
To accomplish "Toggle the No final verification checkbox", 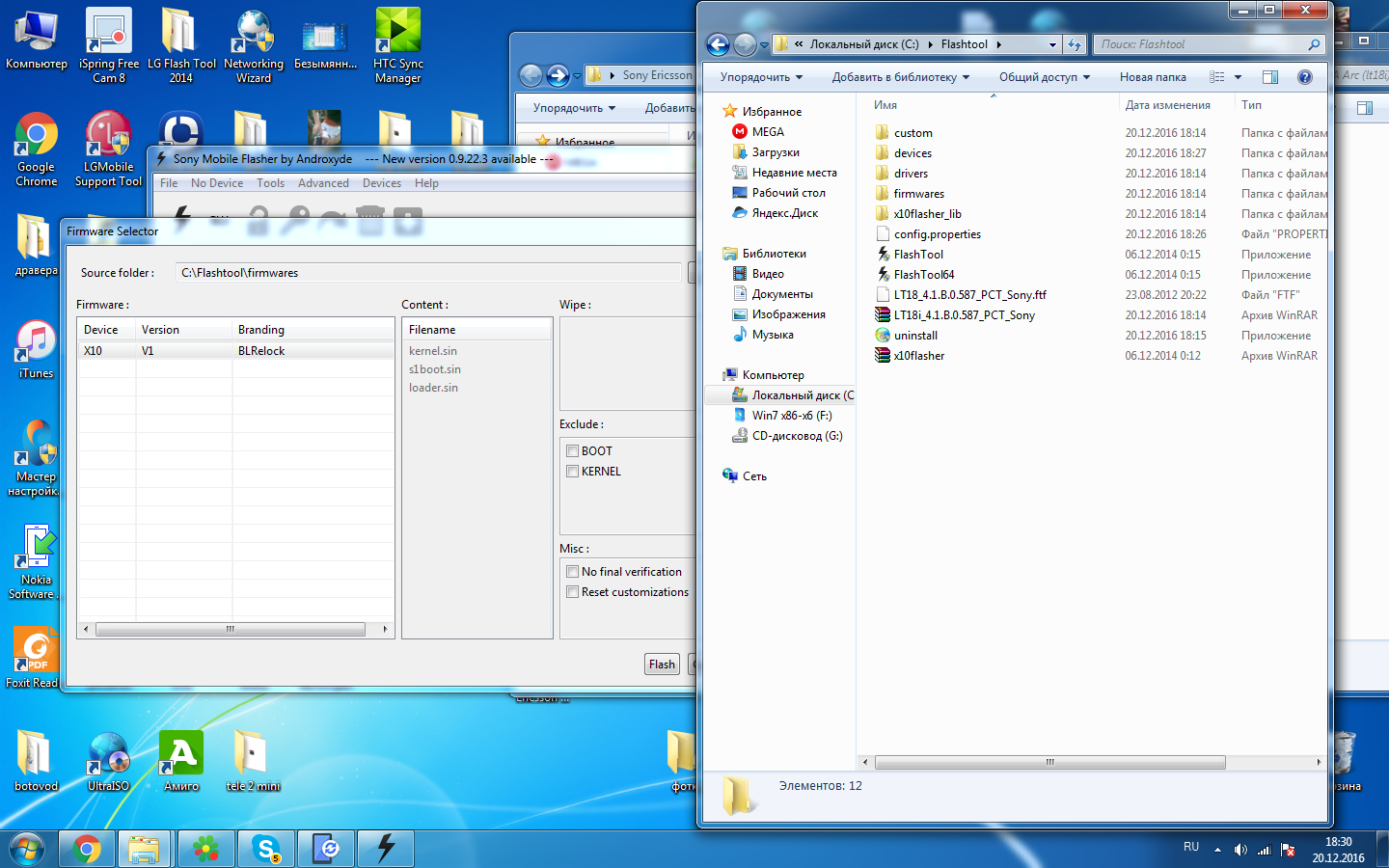I will click(573, 572).
